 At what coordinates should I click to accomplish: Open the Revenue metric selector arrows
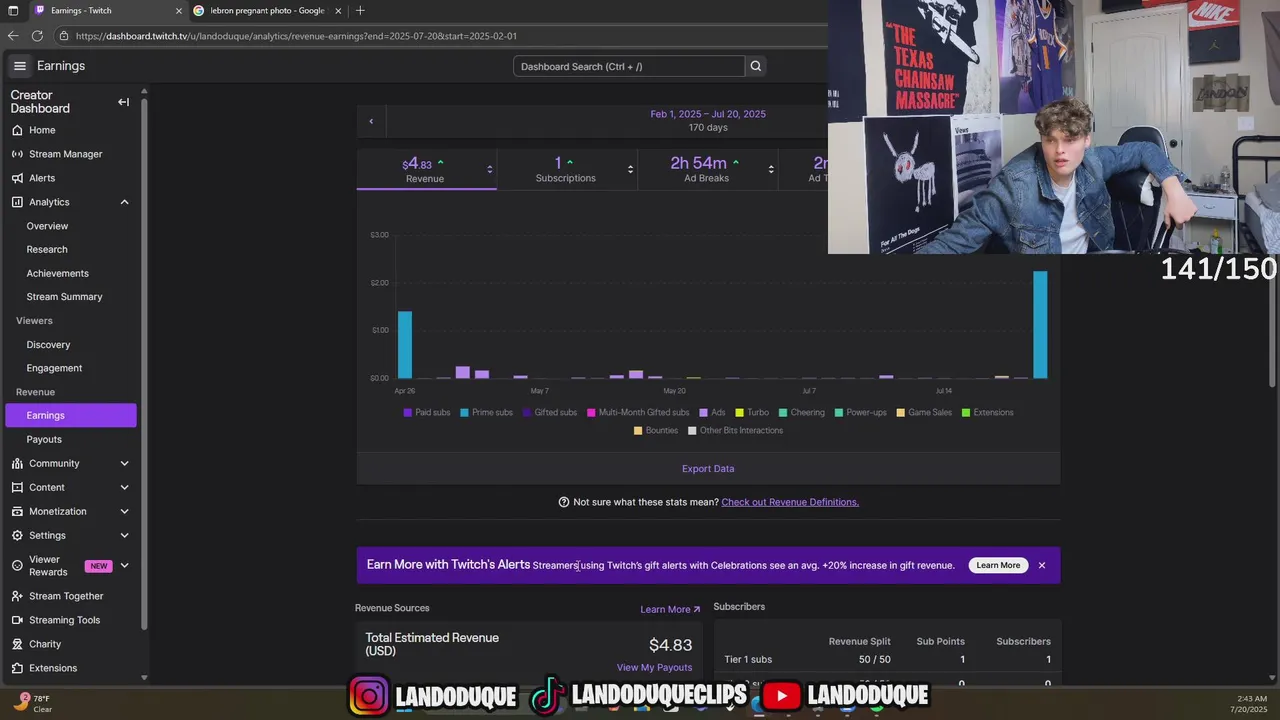489,169
